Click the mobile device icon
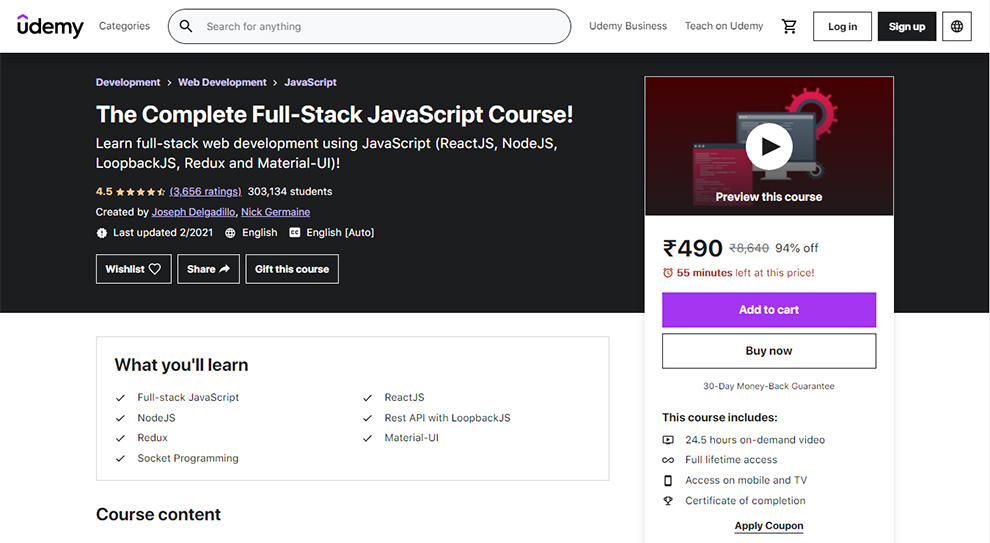The width and height of the screenshot is (990, 543). [x=668, y=480]
